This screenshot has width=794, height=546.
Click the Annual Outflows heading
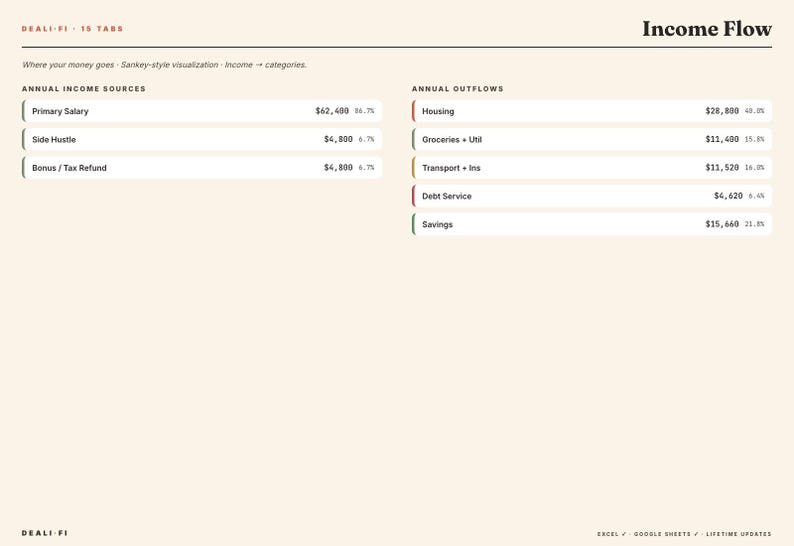click(x=458, y=89)
